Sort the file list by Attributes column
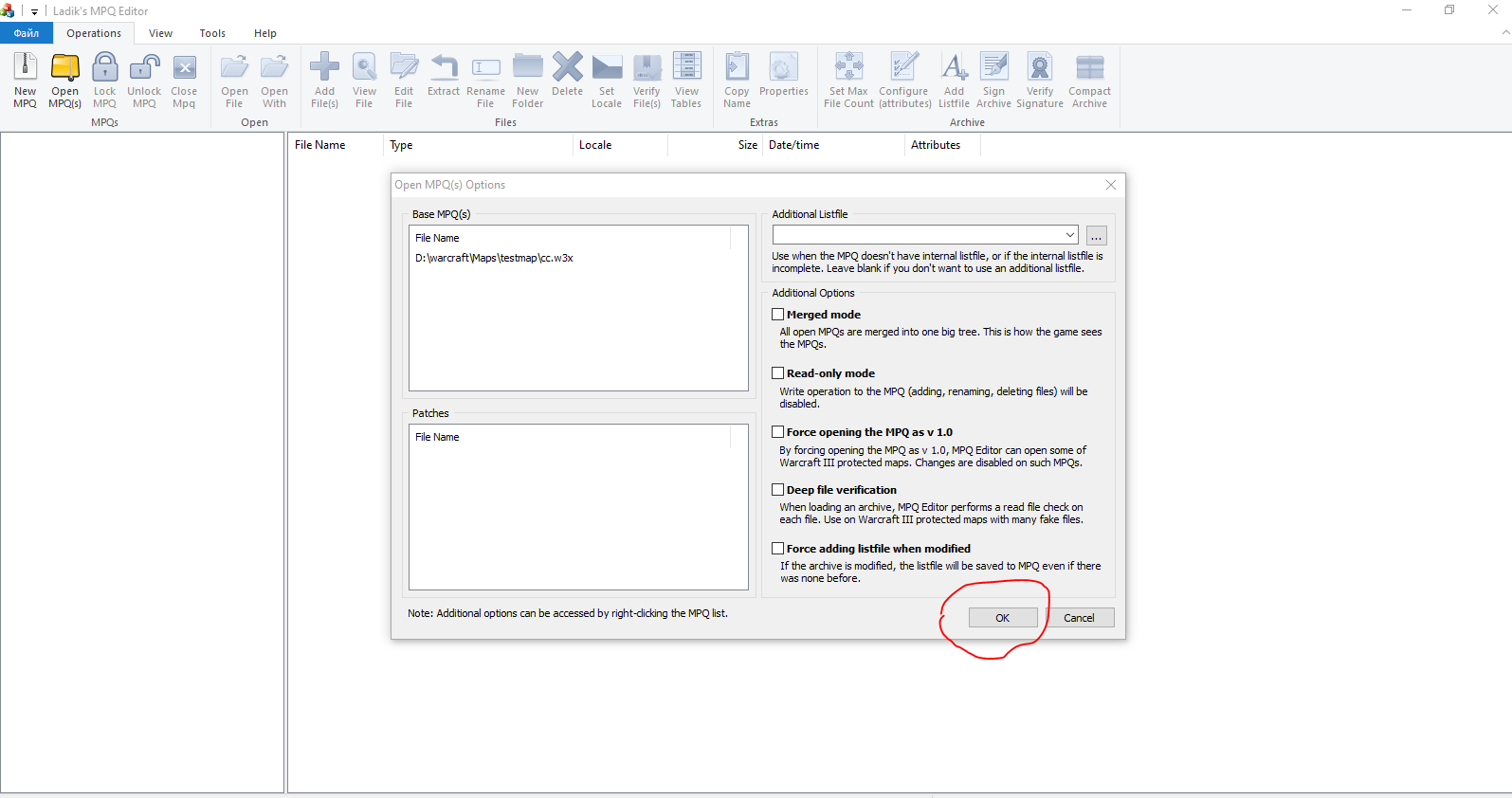 click(942, 145)
